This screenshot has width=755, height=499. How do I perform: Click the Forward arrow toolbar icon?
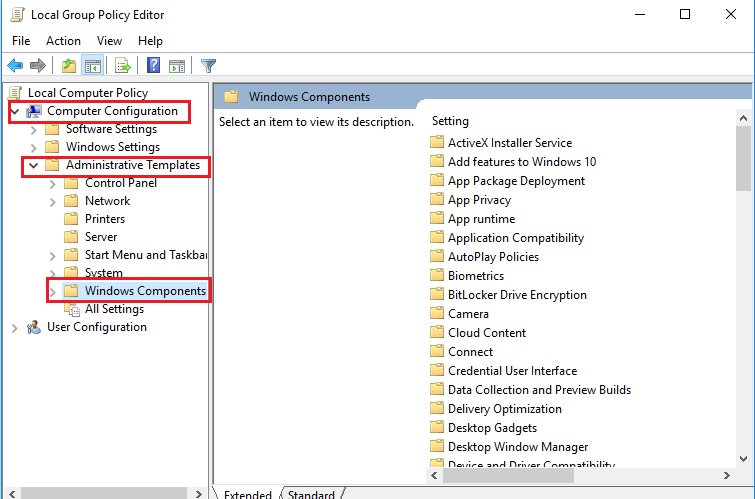pos(38,66)
